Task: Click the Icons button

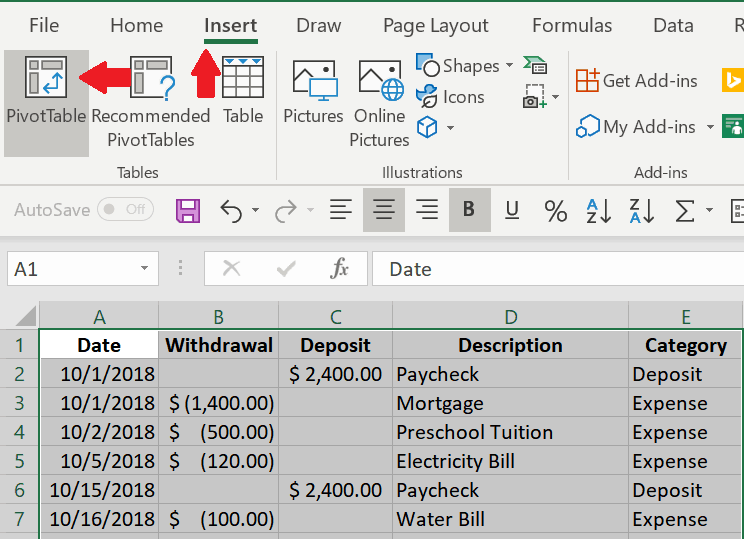Action: [451, 97]
